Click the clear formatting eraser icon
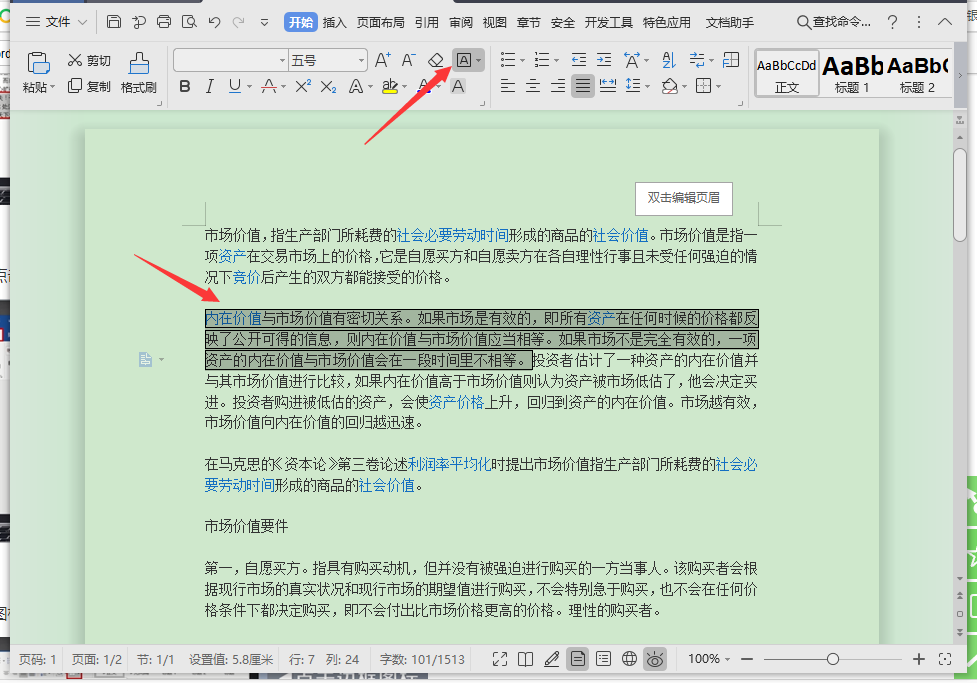977x683 pixels. tap(435, 61)
